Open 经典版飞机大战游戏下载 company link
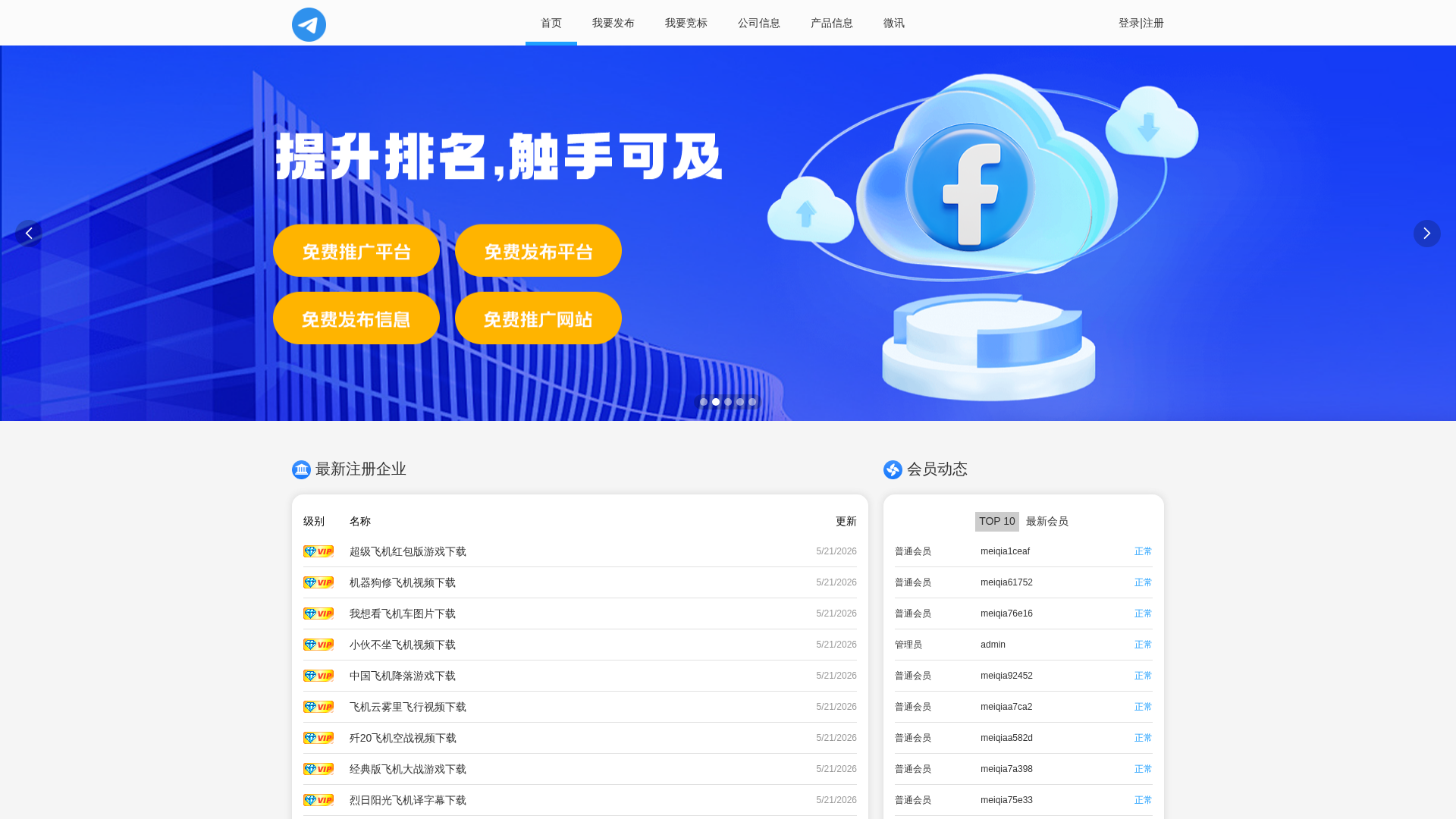This screenshot has height=819, width=1456. coord(408,769)
